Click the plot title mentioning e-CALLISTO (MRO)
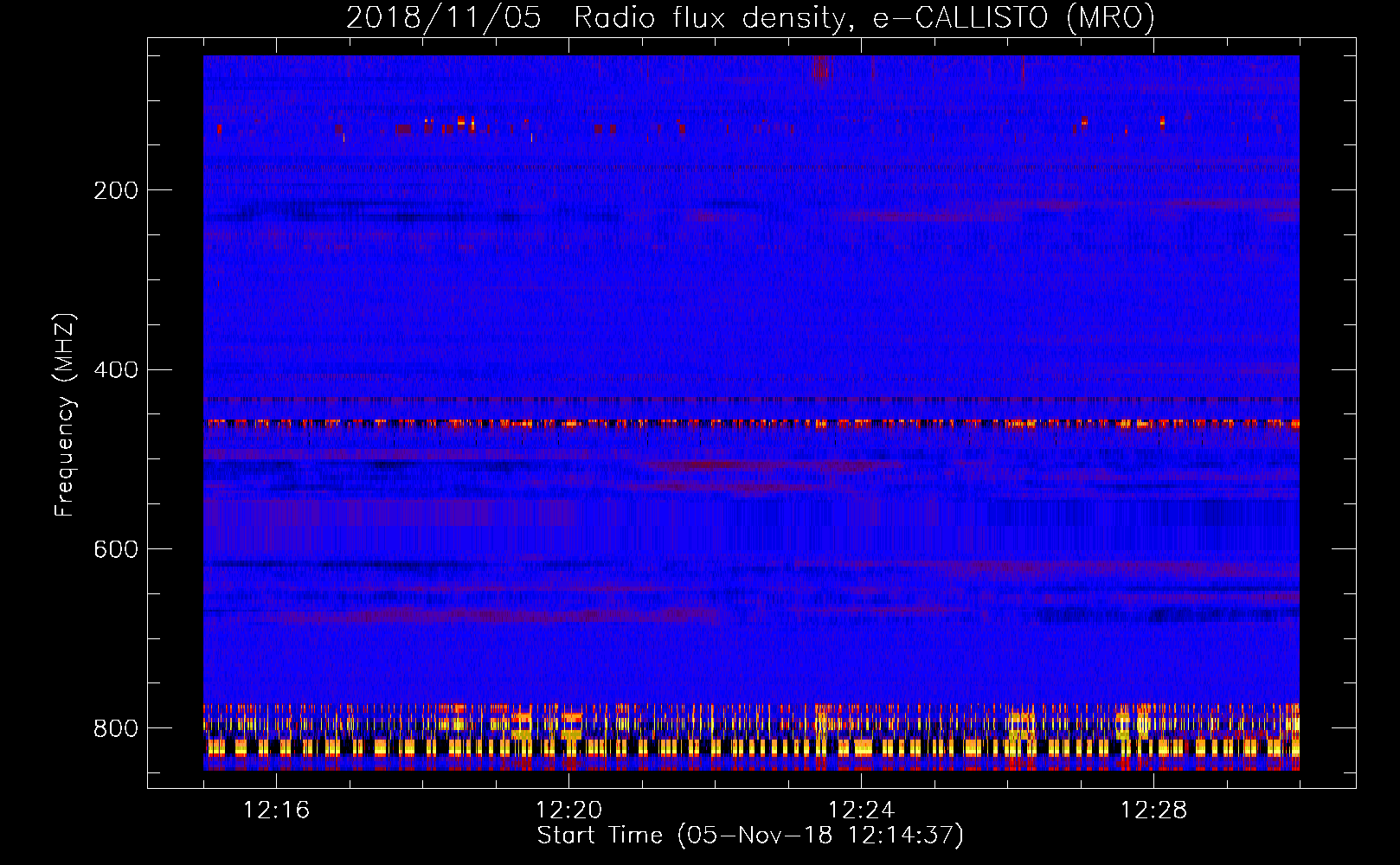The width and height of the screenshot is (1400, 865). coord(750,18)
